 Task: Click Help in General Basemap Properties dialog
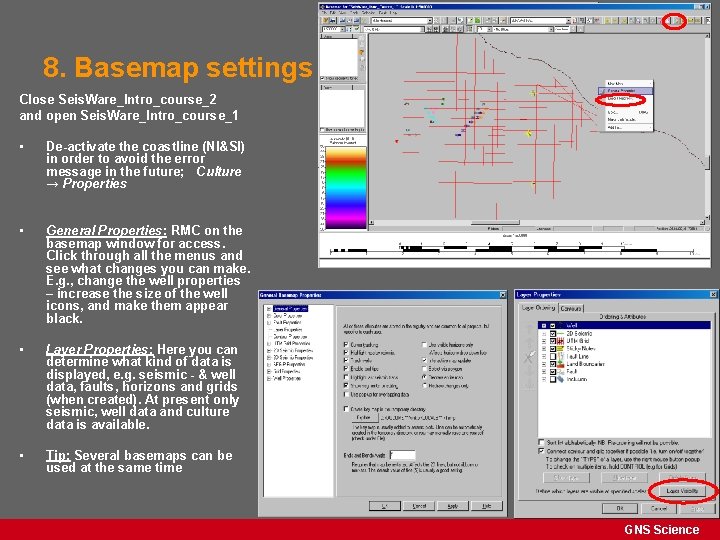[486, 506]
